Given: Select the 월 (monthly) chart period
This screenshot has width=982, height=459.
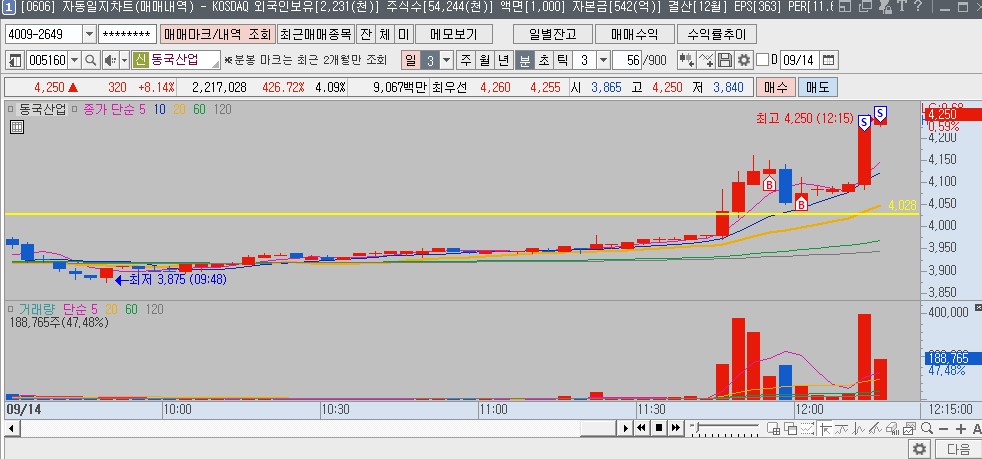Looking at the screenshot, I should pos(484,60).
